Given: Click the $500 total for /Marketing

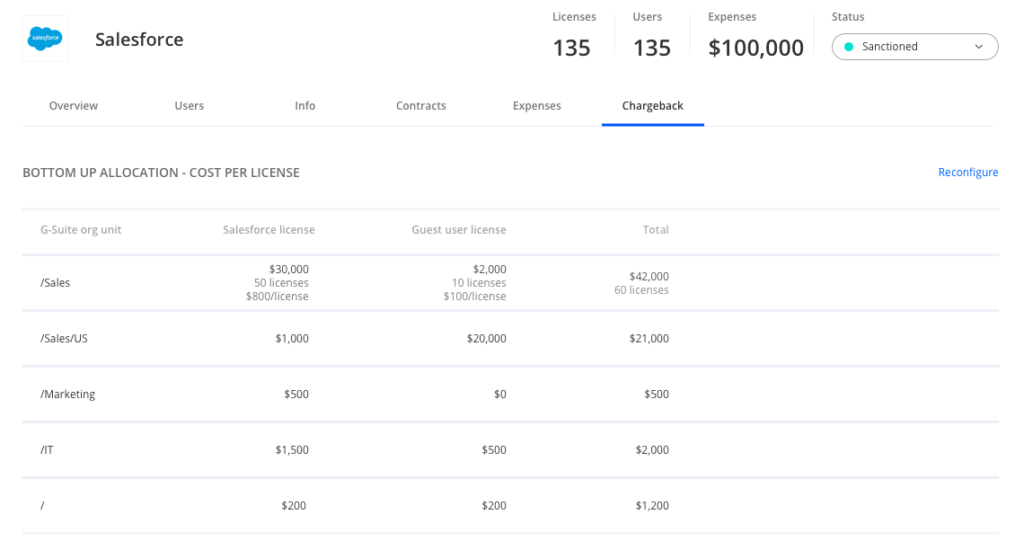Looking at the screenshot, I should (656, 394).
